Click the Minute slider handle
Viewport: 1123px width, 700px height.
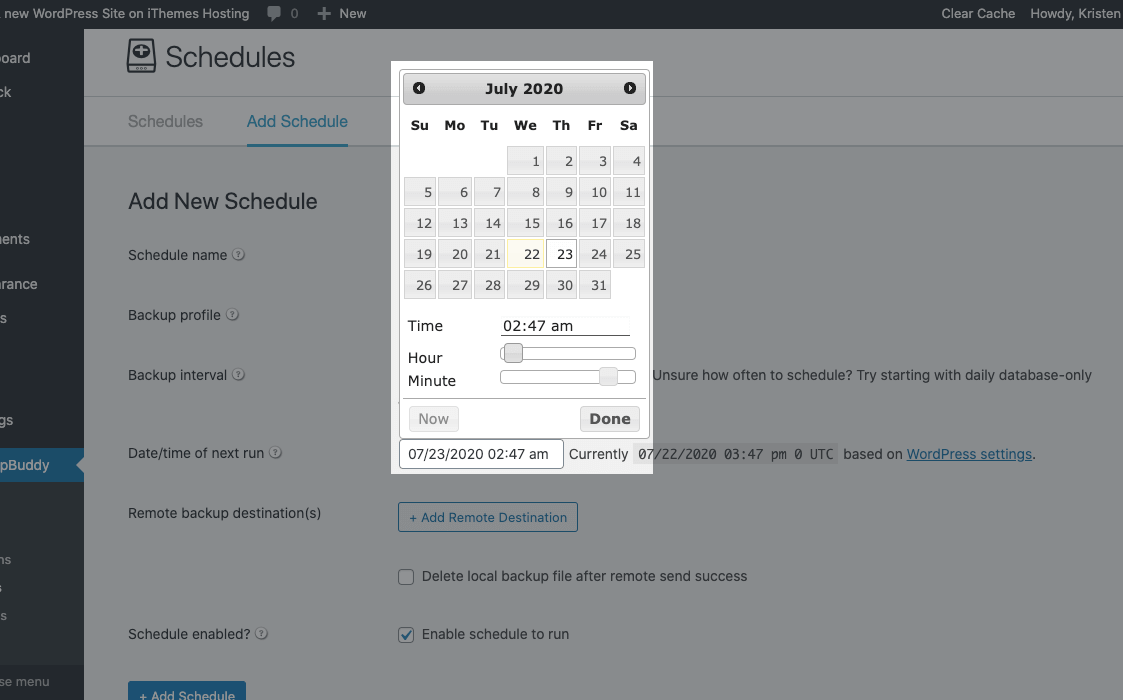(608, 376)
